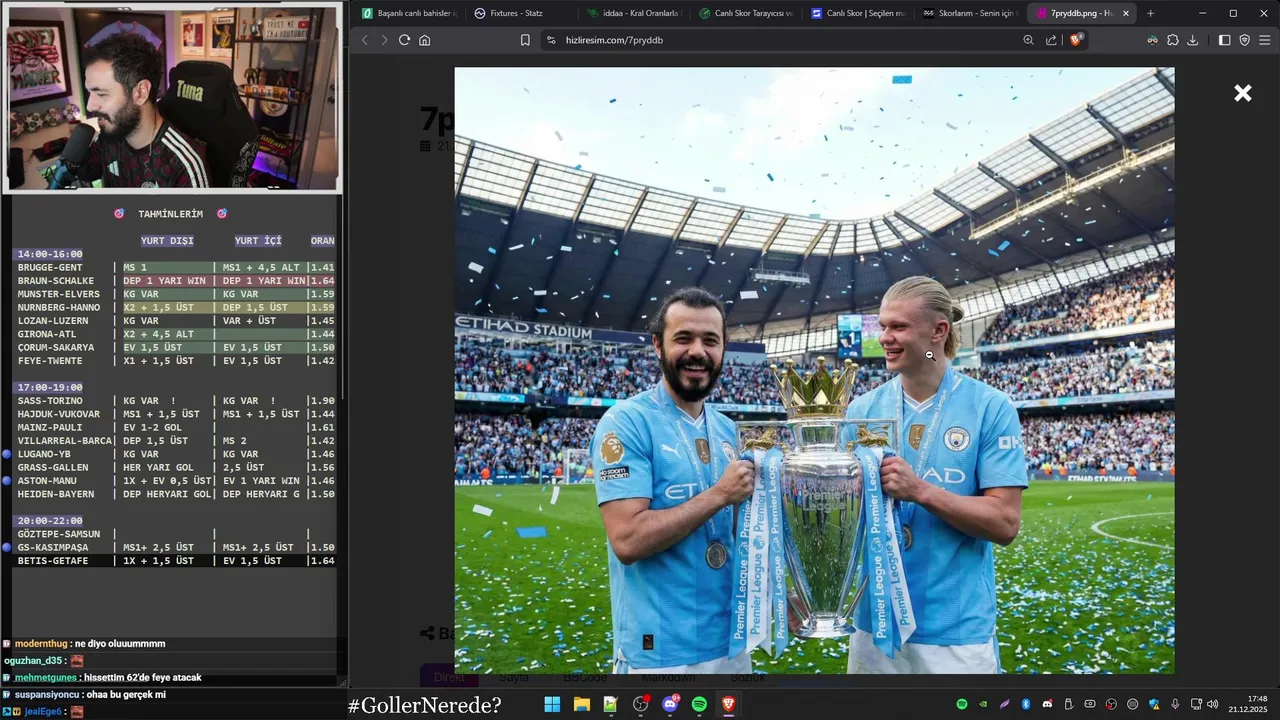Close the image lightbox with the X
The image size is (1280, 720).
[x=1242, y=93]
